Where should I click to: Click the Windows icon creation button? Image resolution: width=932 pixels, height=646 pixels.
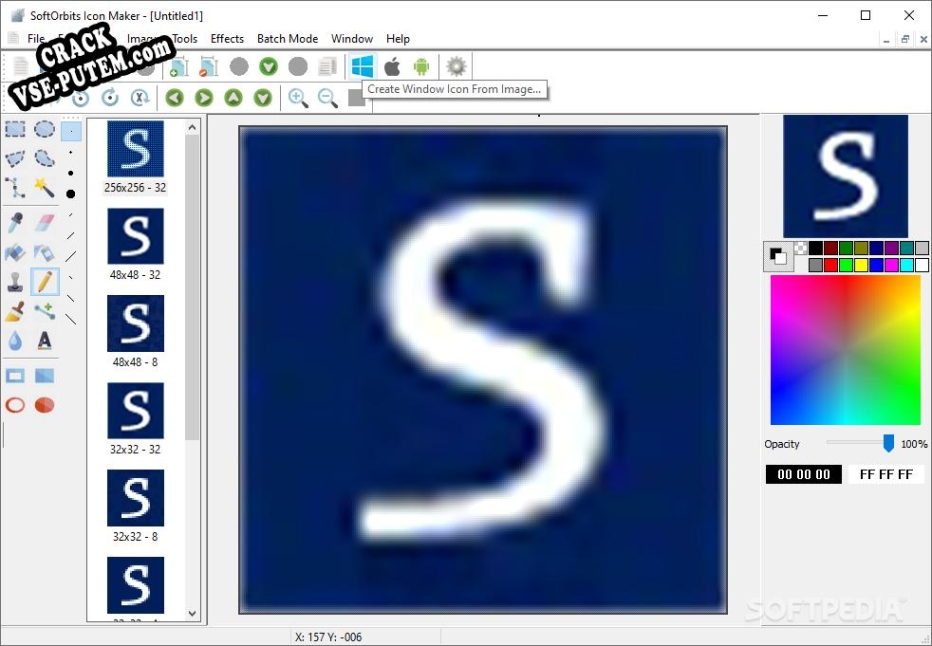(x=363, y=66)
